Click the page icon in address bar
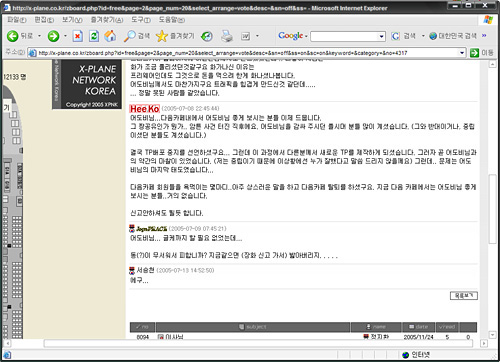Image resolution: width=500 pixels, height=362 pixels. pos(32,53)
